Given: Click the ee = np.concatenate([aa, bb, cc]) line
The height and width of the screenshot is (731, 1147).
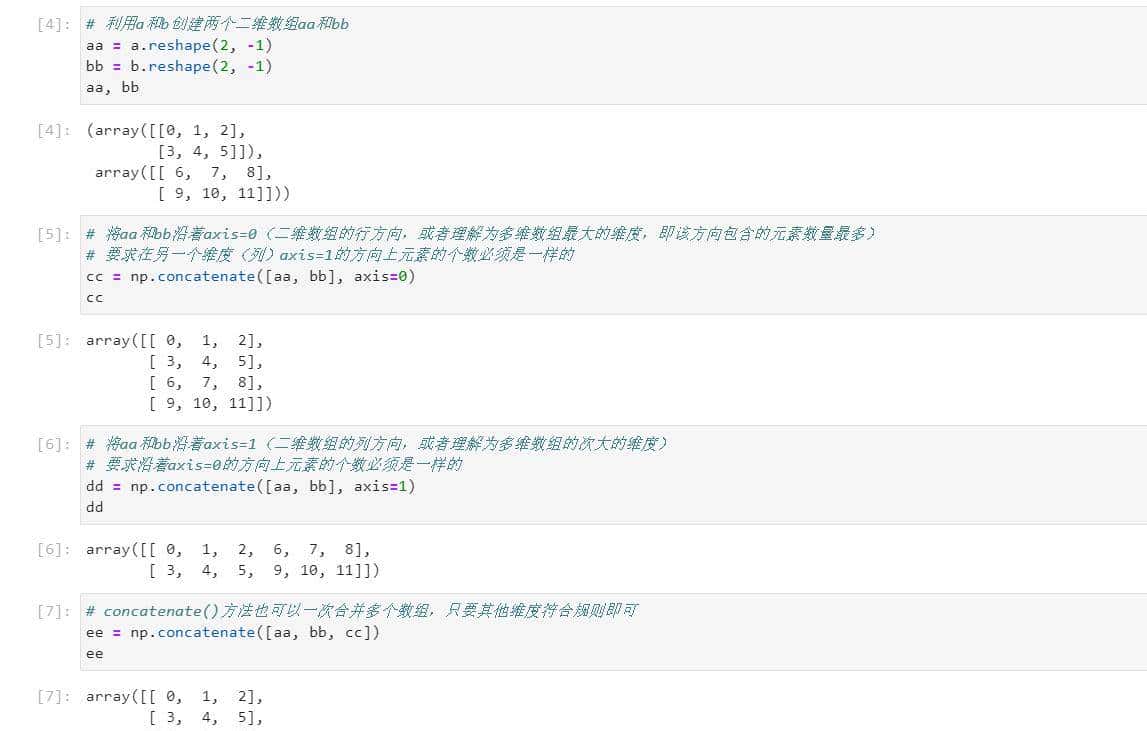Looking at the screenshot, I should [x=233, y=632].
